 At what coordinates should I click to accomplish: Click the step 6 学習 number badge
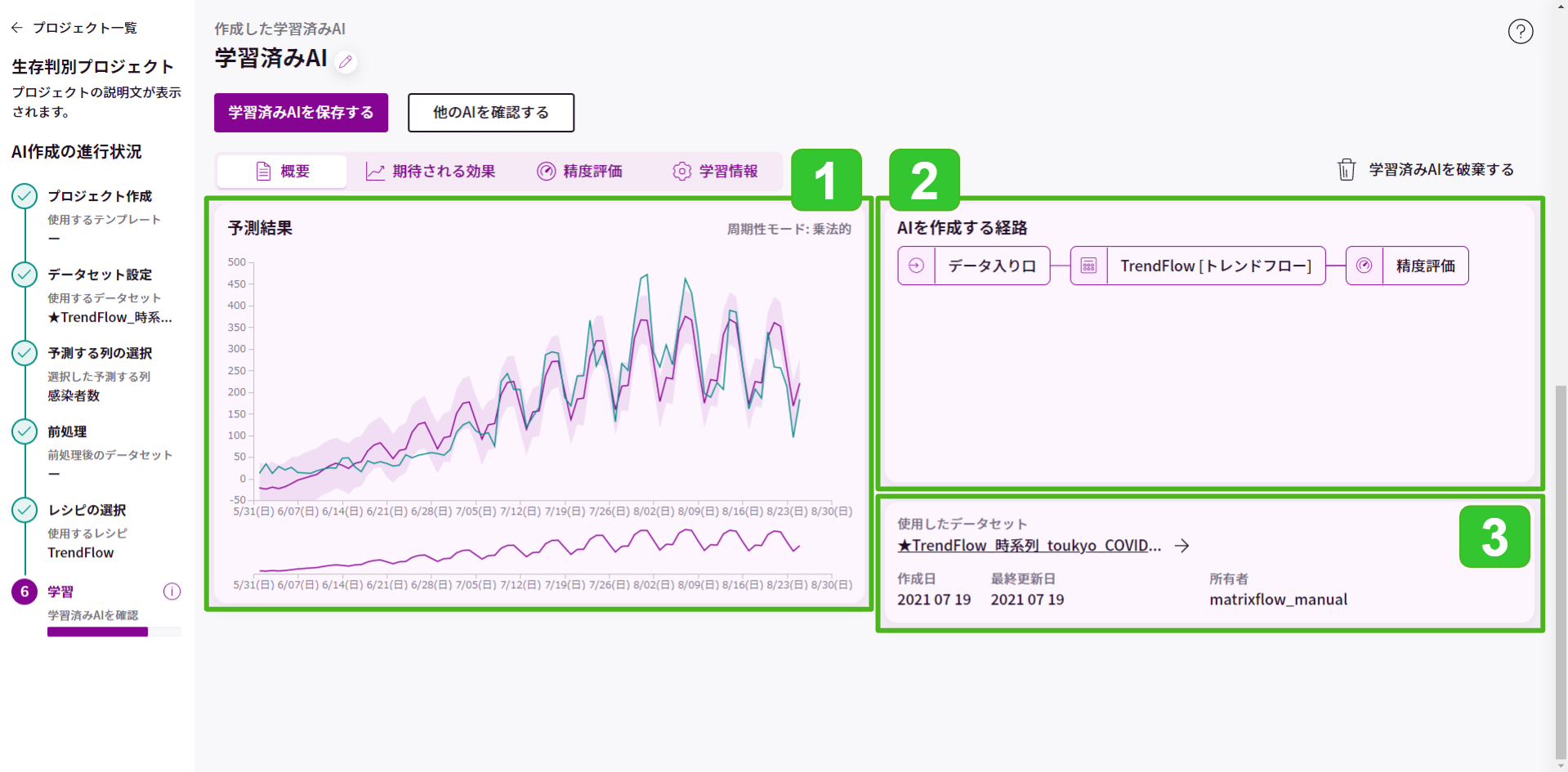(25, 591)
